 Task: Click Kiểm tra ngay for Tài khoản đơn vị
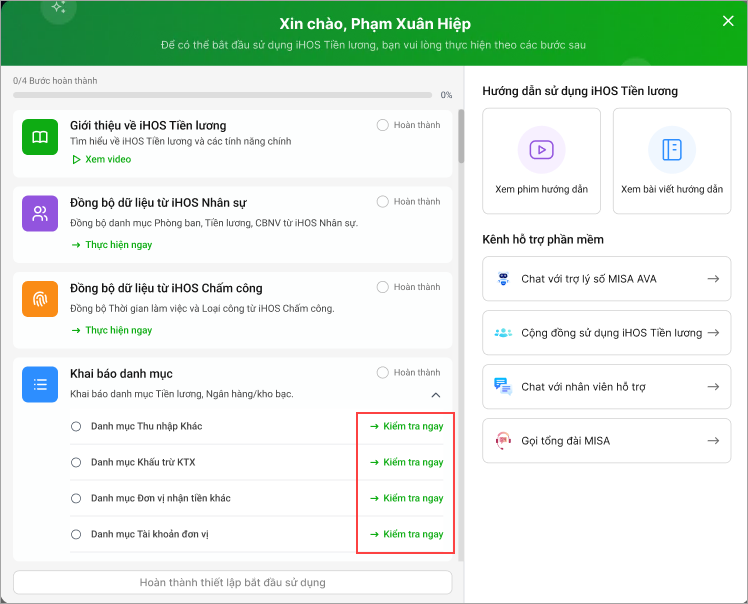pos(407,534)
